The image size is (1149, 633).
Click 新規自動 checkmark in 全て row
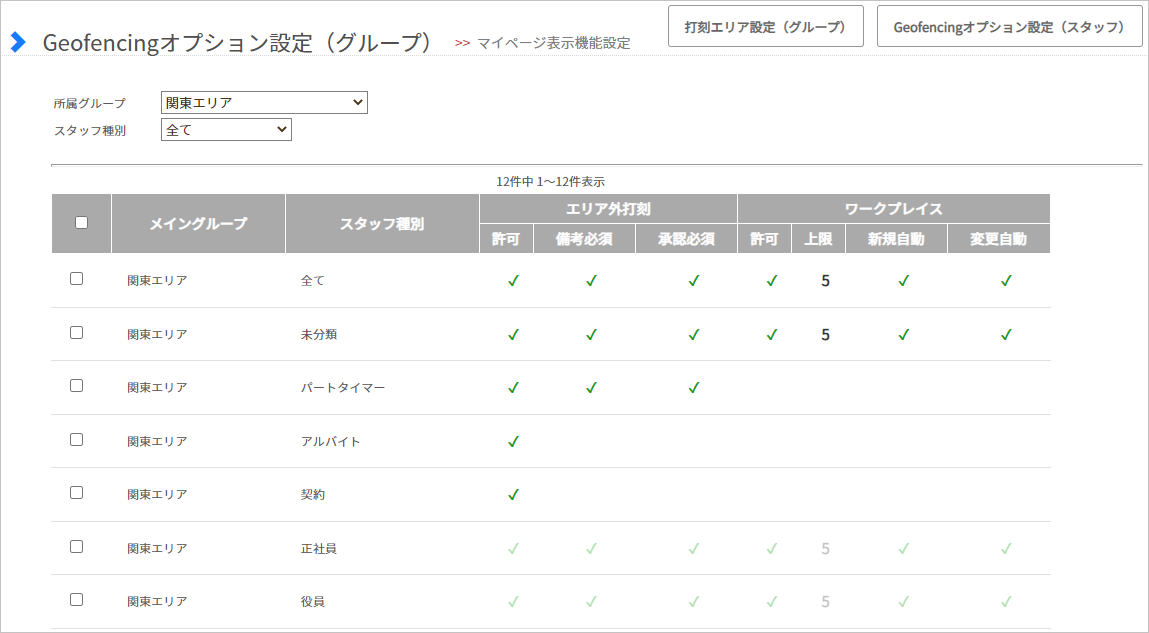904,280
